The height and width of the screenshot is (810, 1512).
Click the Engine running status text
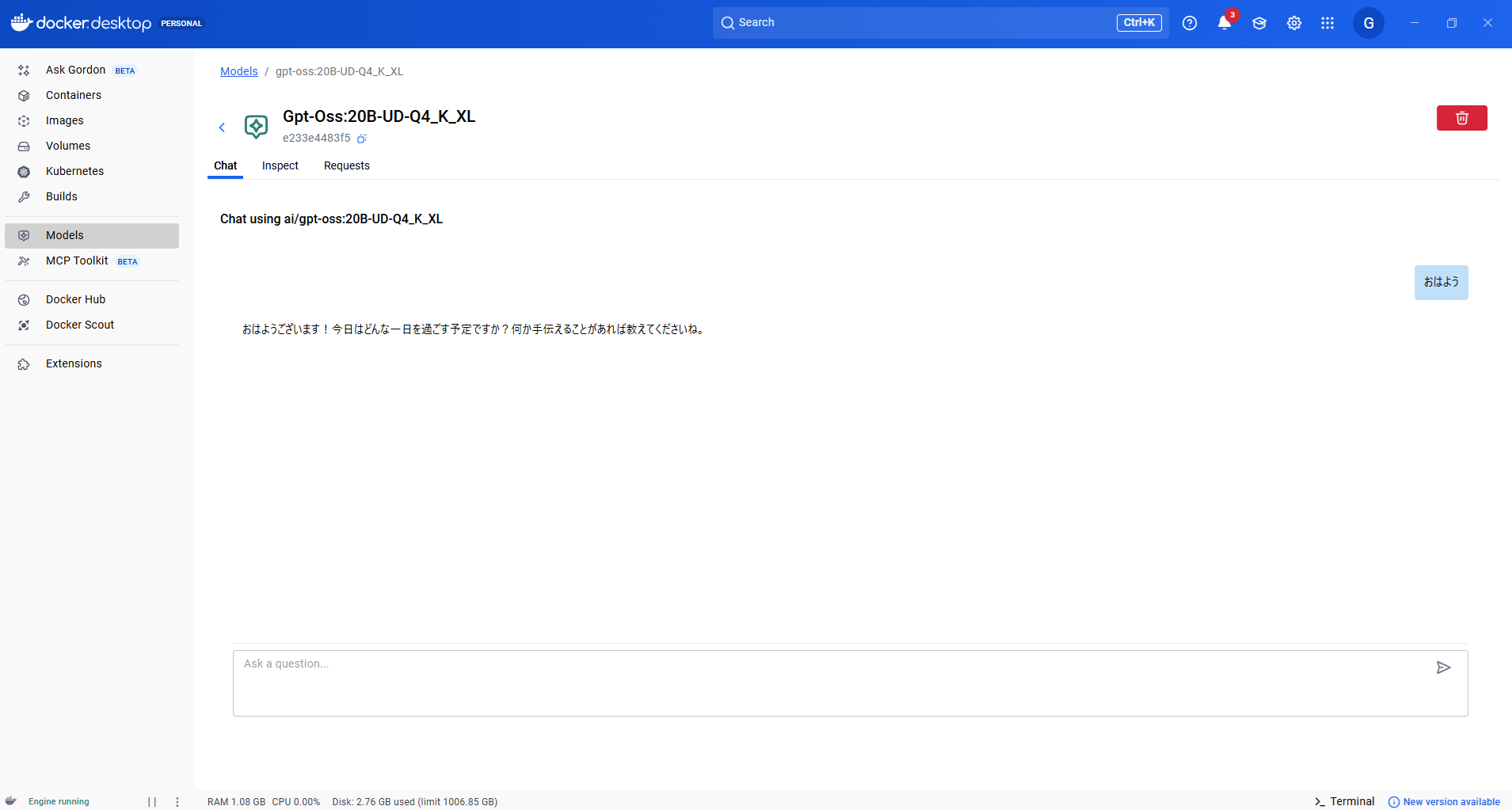[59, 801]
